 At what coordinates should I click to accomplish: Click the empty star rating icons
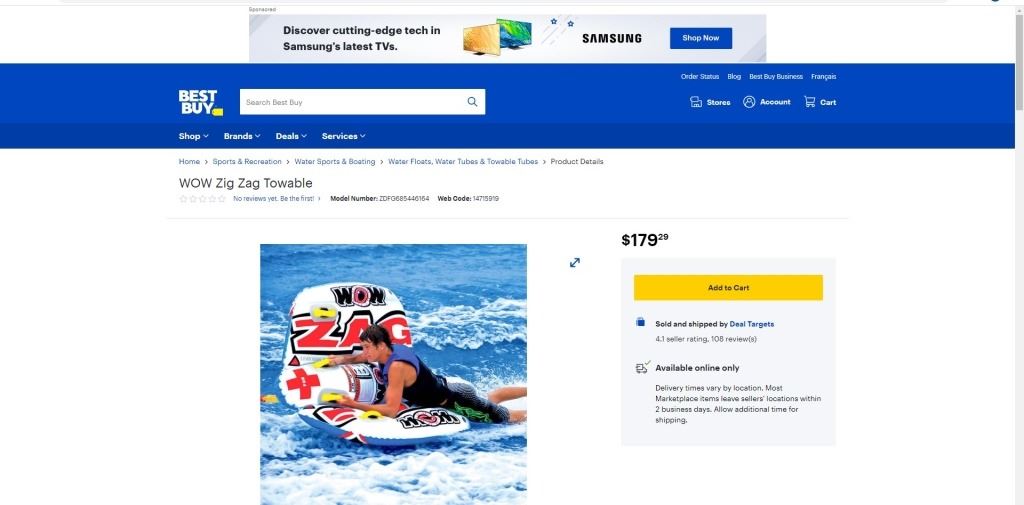click(x=202, y=199)
